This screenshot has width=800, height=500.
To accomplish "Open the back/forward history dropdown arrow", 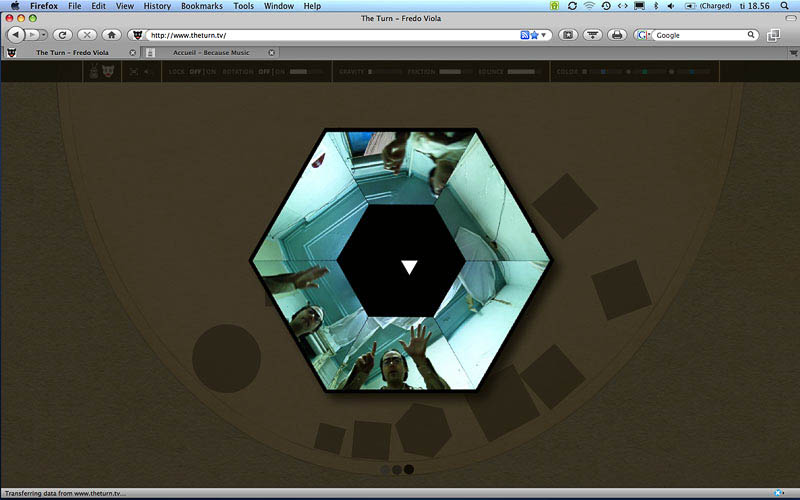I will (44, 35).
